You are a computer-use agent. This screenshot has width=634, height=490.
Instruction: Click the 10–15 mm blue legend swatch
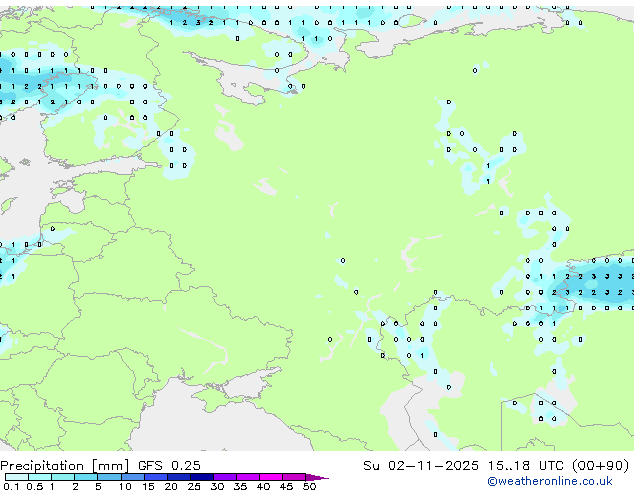(133, 477)
